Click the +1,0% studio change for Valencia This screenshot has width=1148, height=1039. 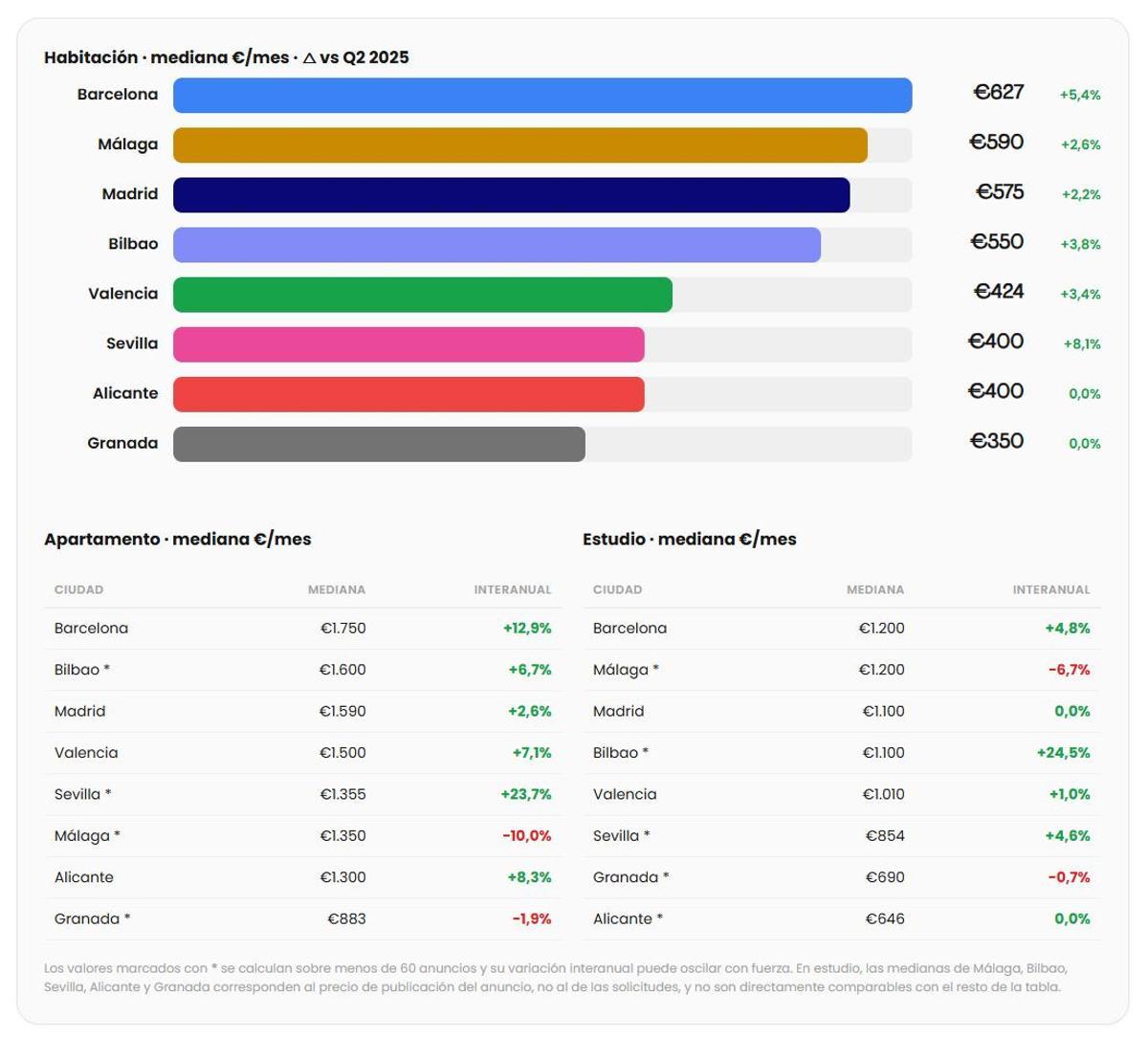(1069, 794)
